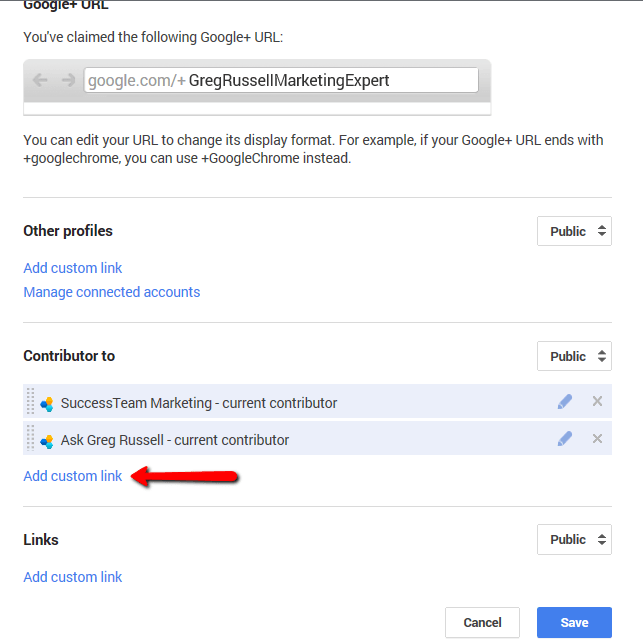Image resolution: width=643 pixels, height=639 pixels.
Task: Delete the Ask Greg Russell contributor link
Action: click(597, 438)
